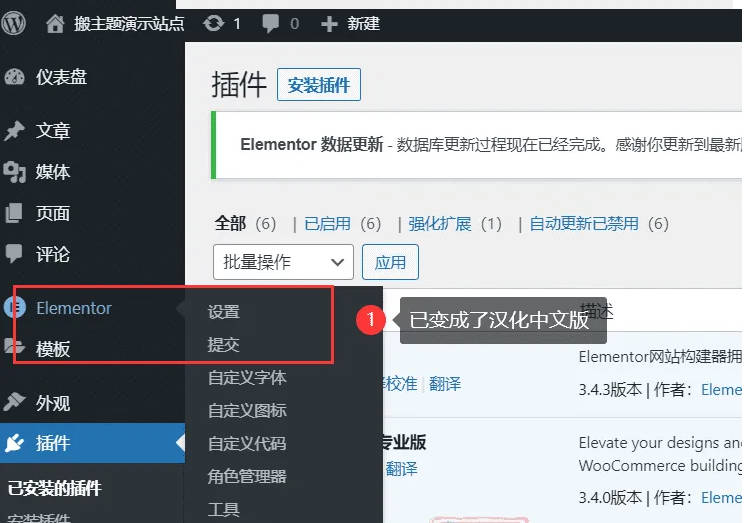Filter plugins by 强化扩展
Viewport: 744px width, 523px height.
(440, 223)
